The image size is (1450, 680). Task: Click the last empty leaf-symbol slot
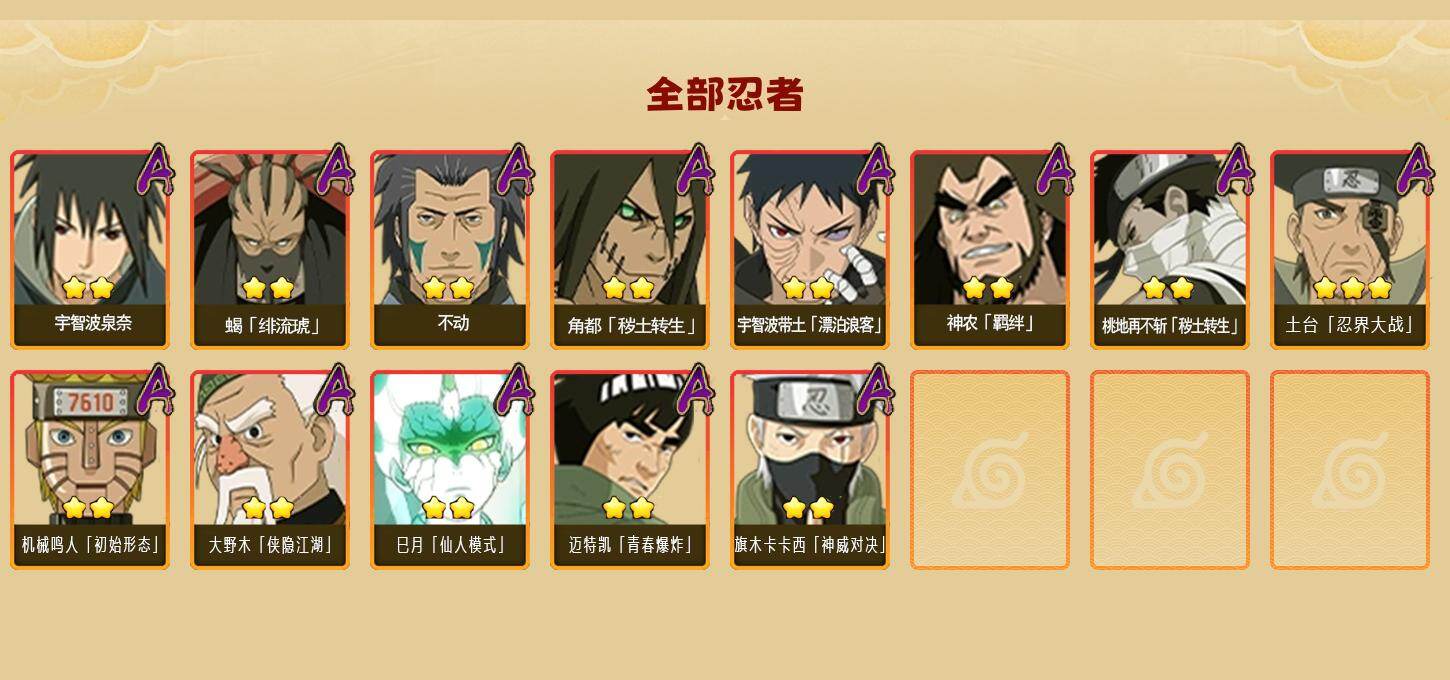click(1350, 470)
